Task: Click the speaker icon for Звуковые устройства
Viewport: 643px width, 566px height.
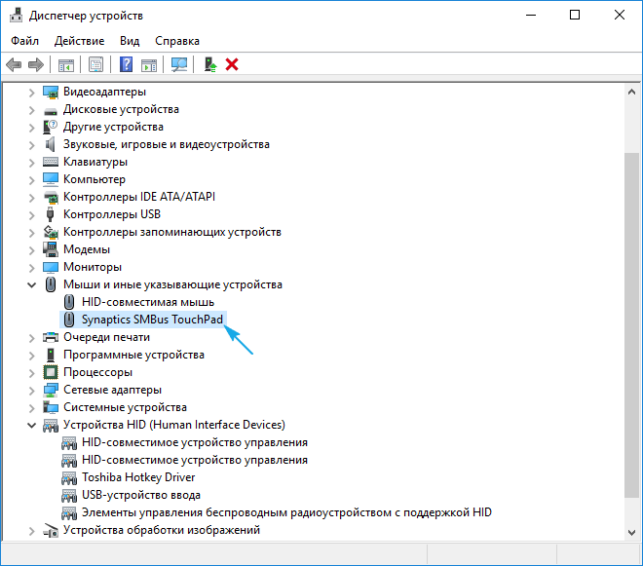Action: click(x=50, y=144)
